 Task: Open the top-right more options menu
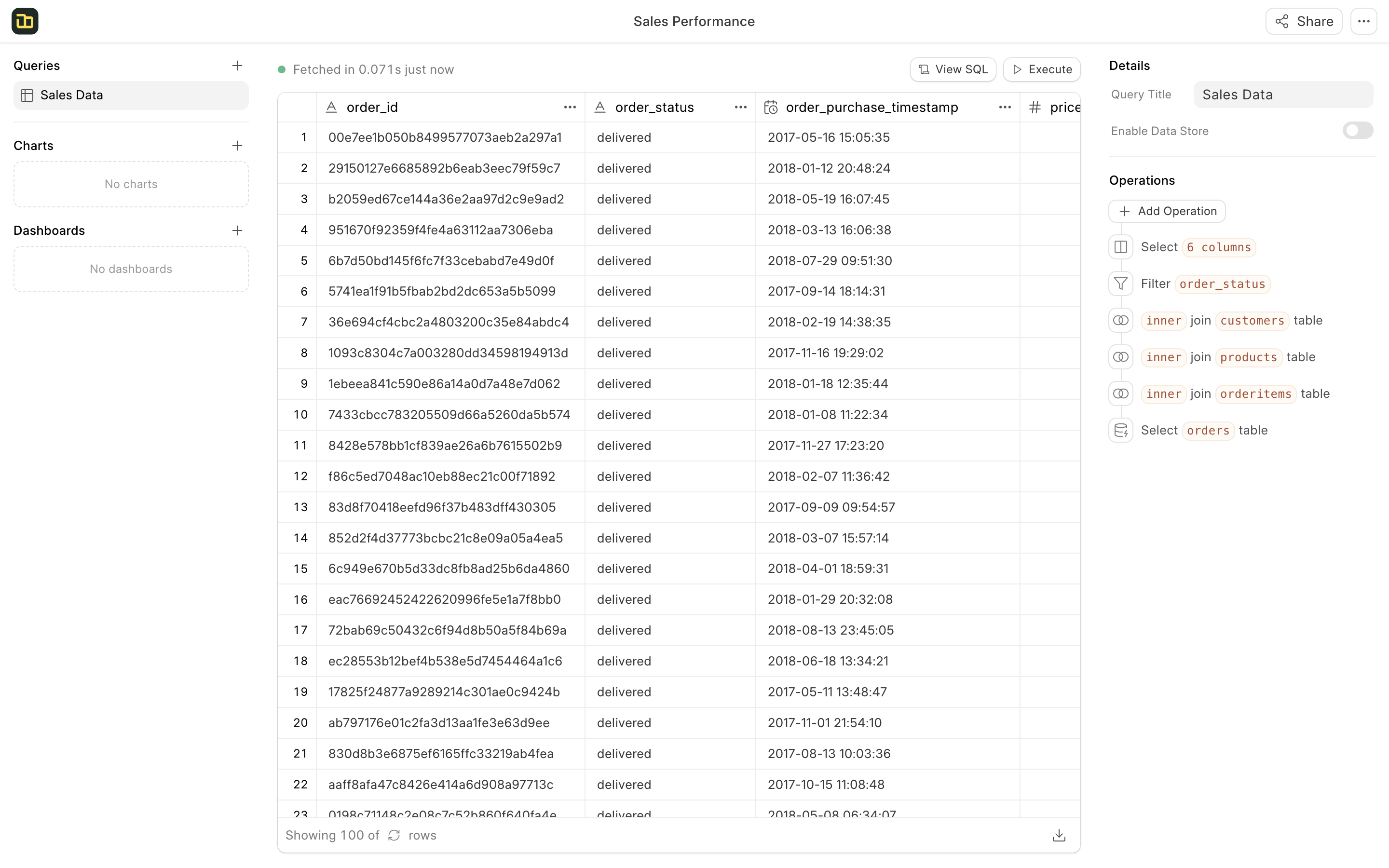coord(1364,21)
